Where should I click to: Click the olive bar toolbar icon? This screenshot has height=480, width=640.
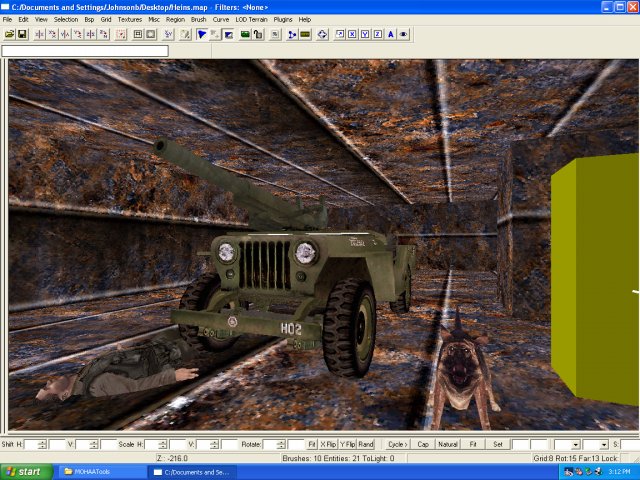pyautogui.click(x=305, y=34)
